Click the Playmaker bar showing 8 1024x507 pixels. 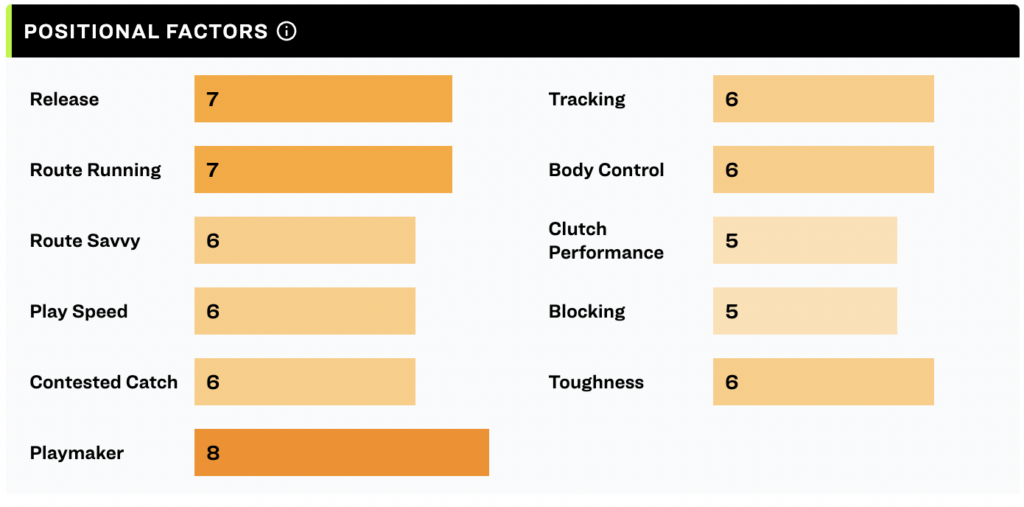click(342, 452)
